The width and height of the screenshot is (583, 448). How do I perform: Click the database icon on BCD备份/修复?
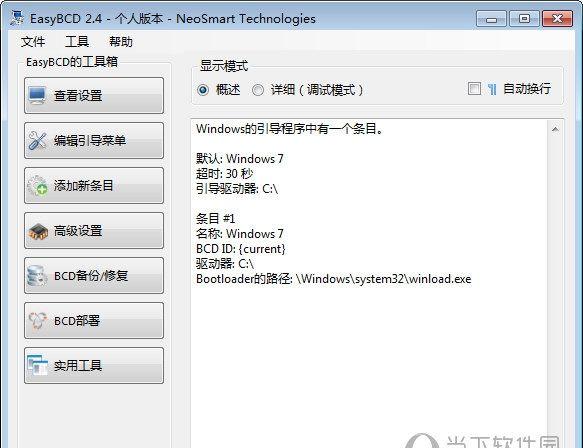pos(37,276)
